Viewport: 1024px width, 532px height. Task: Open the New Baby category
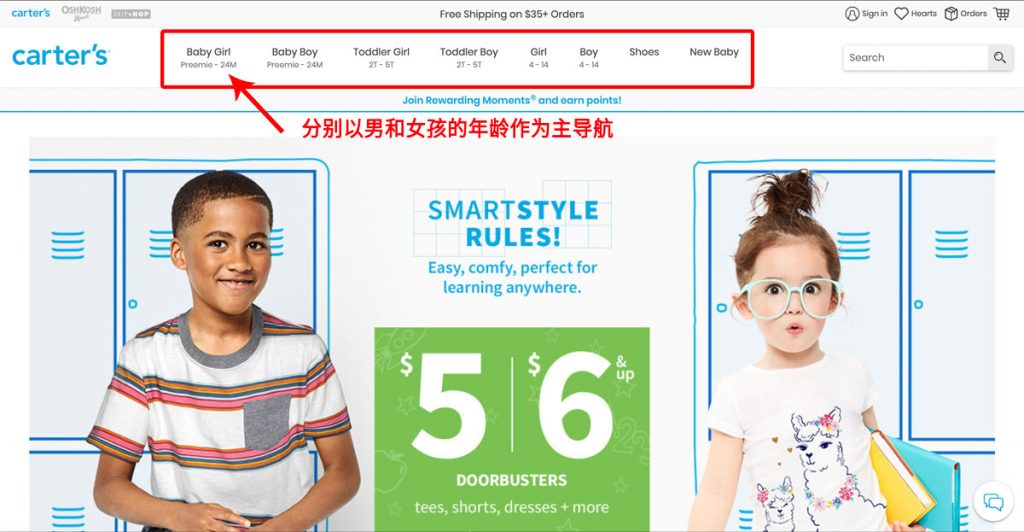click(714, 52)
